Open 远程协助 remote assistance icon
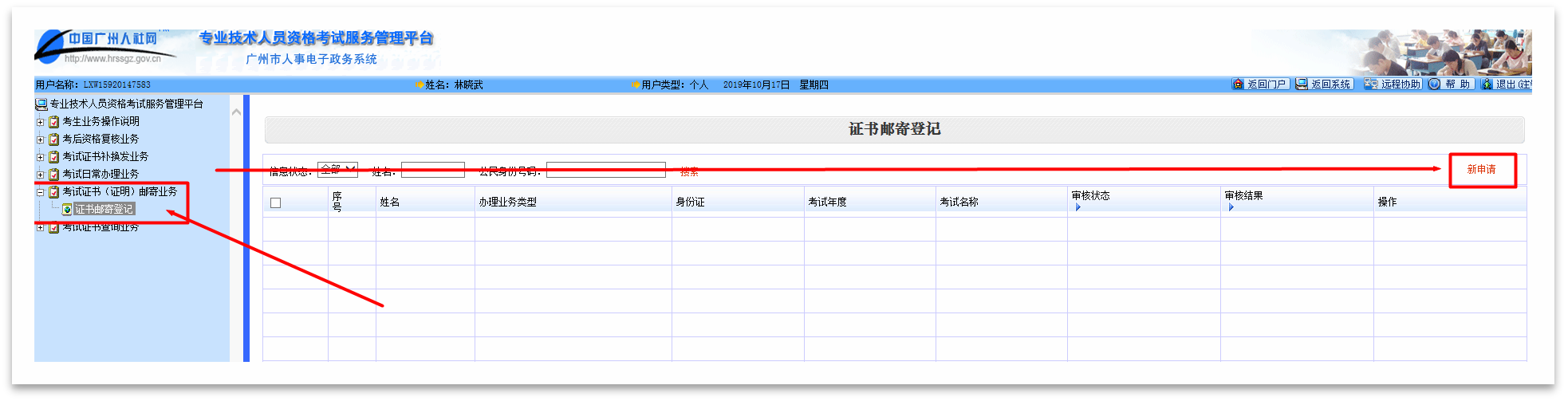The height and width of the screenshot is (401, 1568). pyautogui.click(x=1371, y=84)
